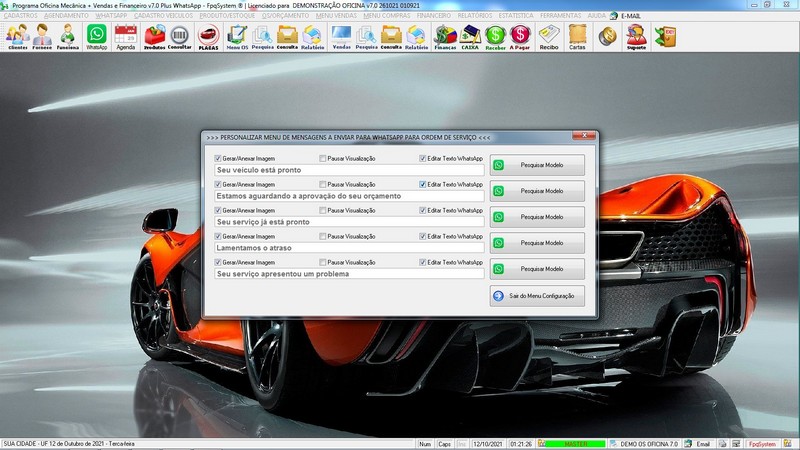Open the Clientes toolbar icon
Viewport: 800px width, 450px height.
tap(17, 37)
